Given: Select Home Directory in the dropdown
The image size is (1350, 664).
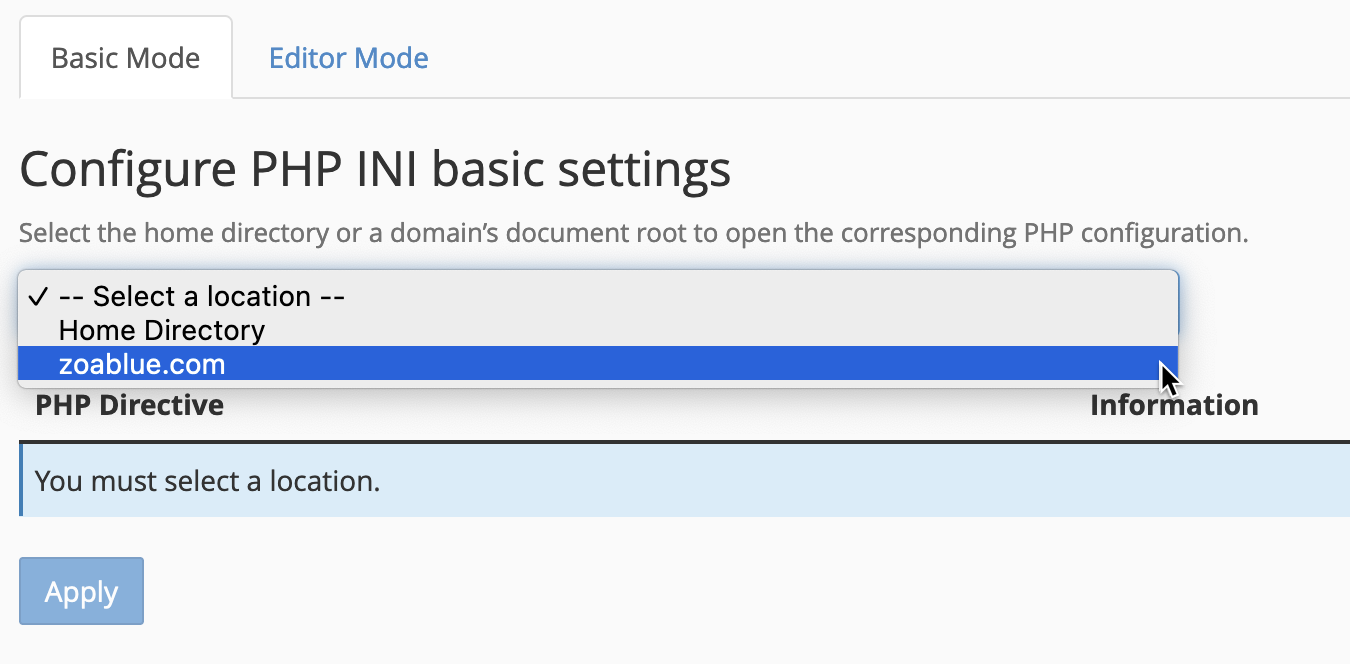Looking at the screenshot, I should (162, 330).
